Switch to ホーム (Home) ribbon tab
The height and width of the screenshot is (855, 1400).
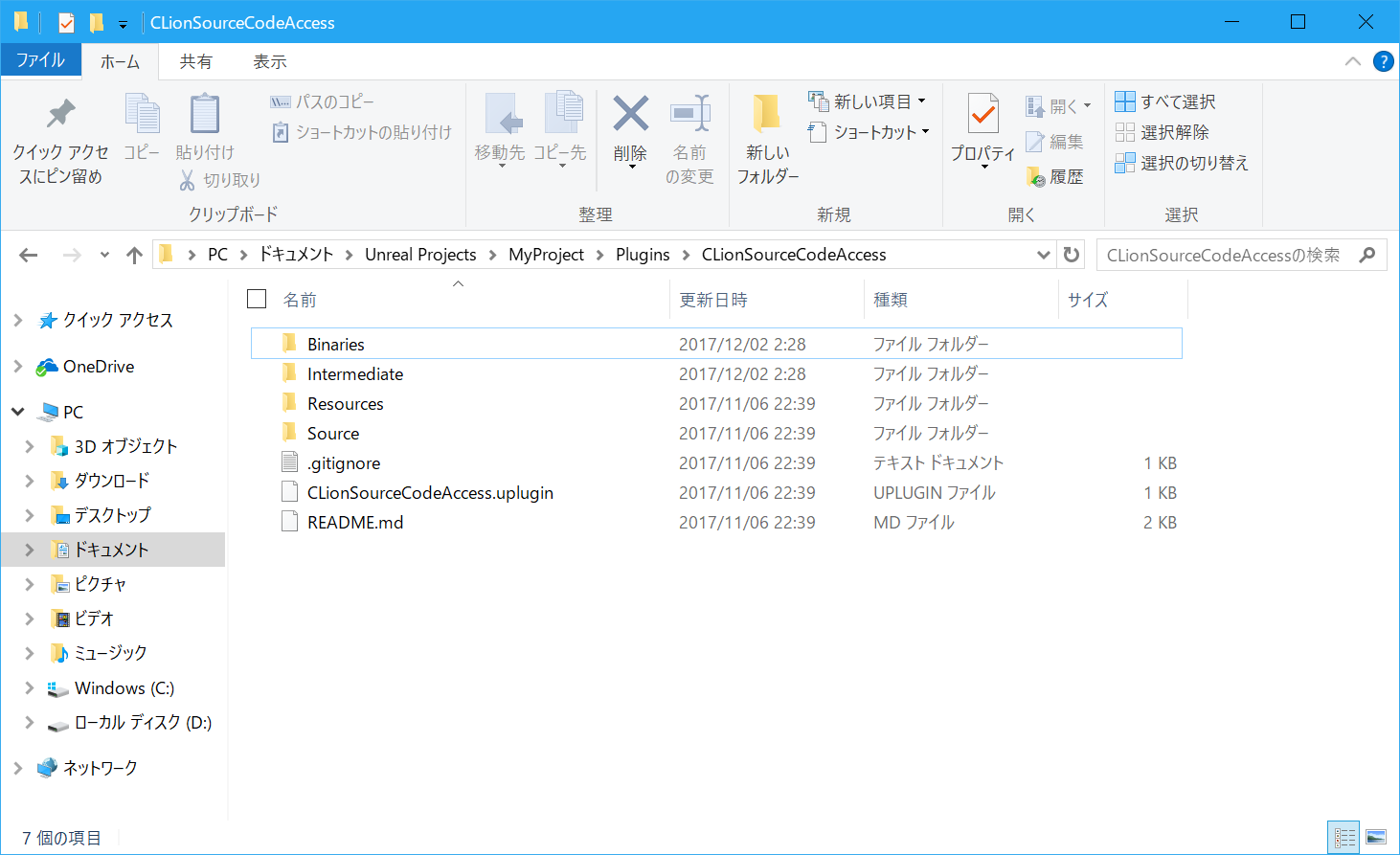(120, 61)
